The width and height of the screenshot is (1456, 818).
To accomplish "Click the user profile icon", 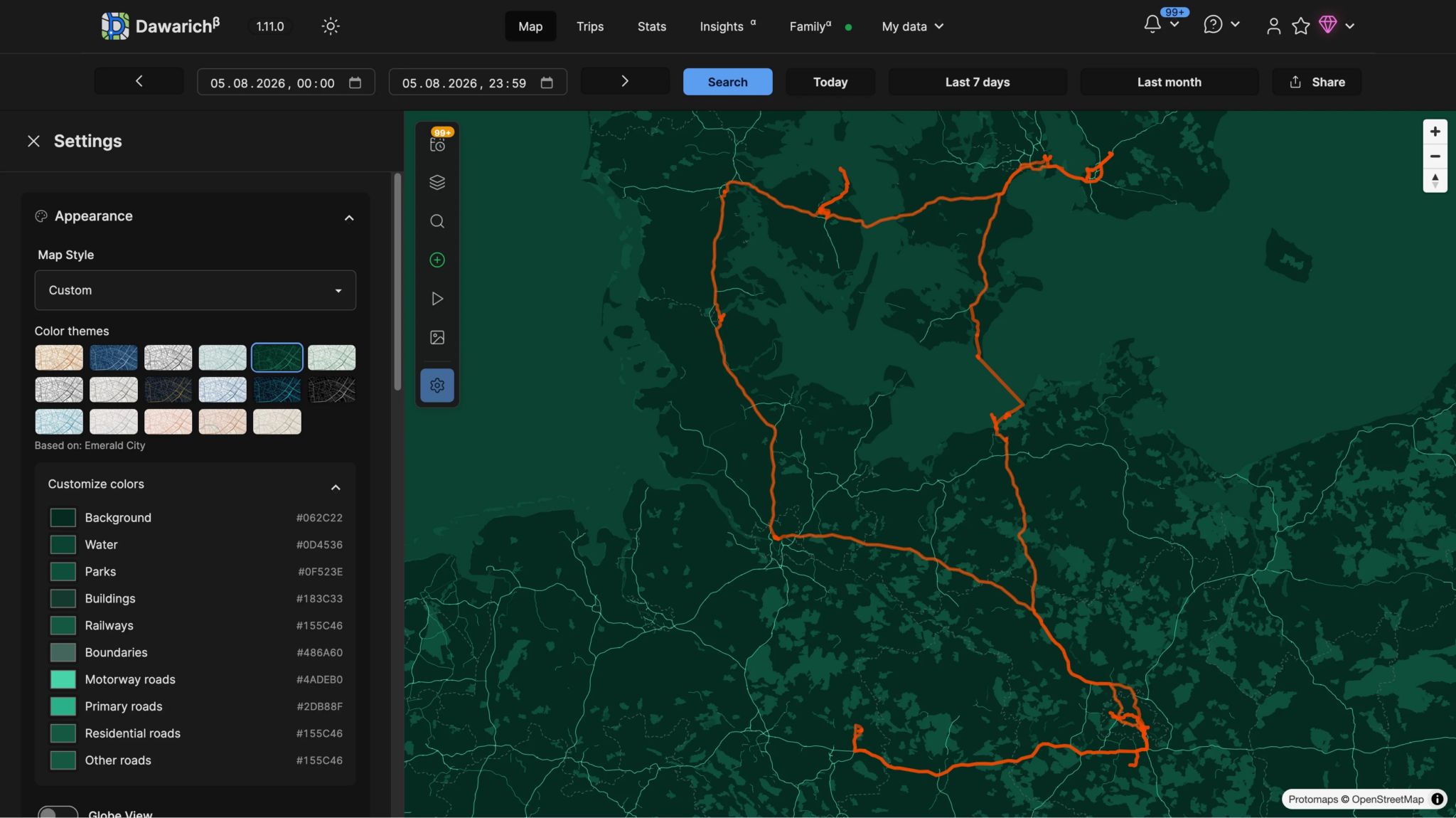I will 1273,26.
